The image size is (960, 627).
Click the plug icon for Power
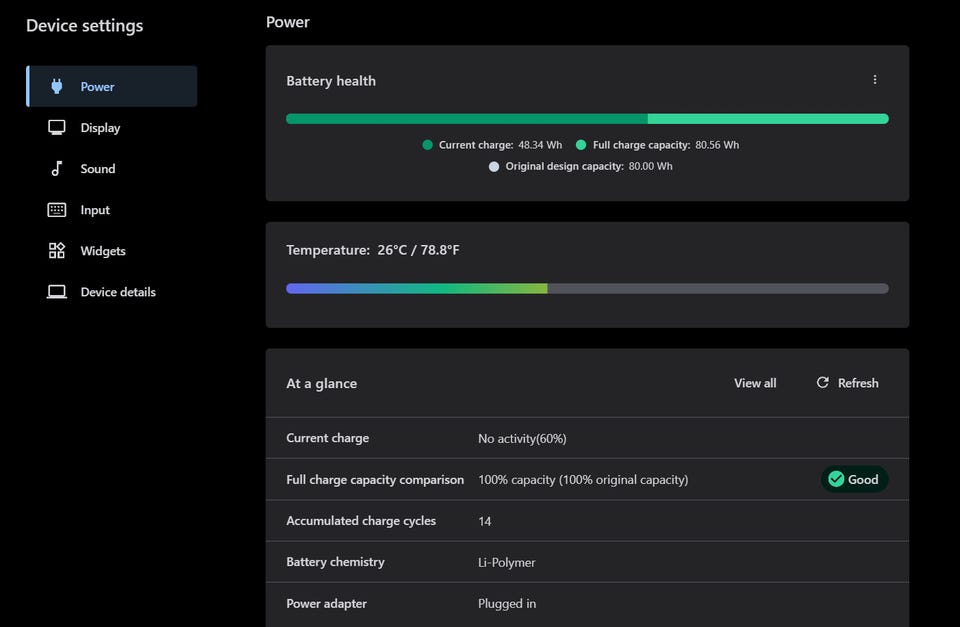point(57,87)
